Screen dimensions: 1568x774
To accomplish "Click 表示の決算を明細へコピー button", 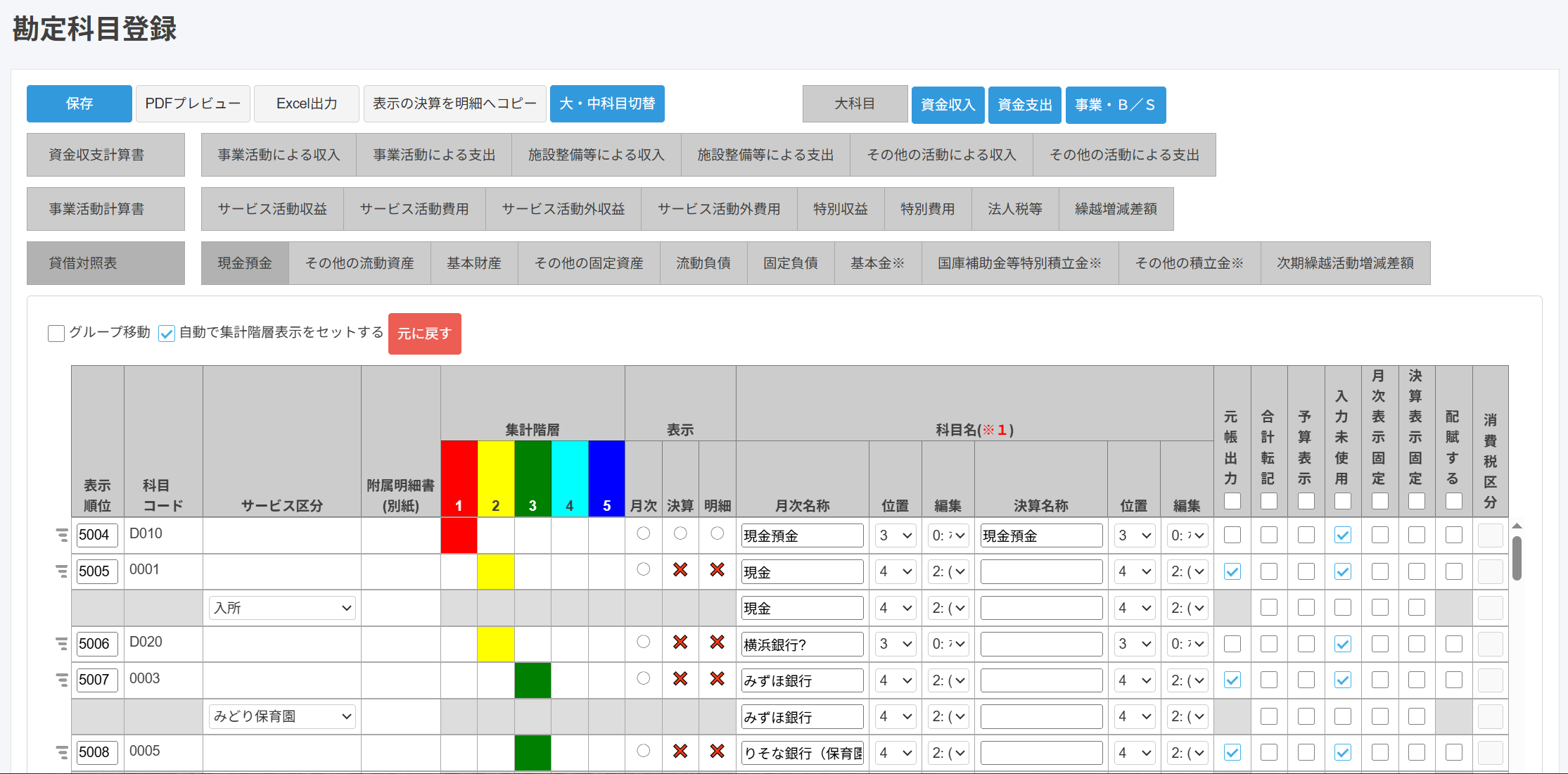I will coord(454,104).
